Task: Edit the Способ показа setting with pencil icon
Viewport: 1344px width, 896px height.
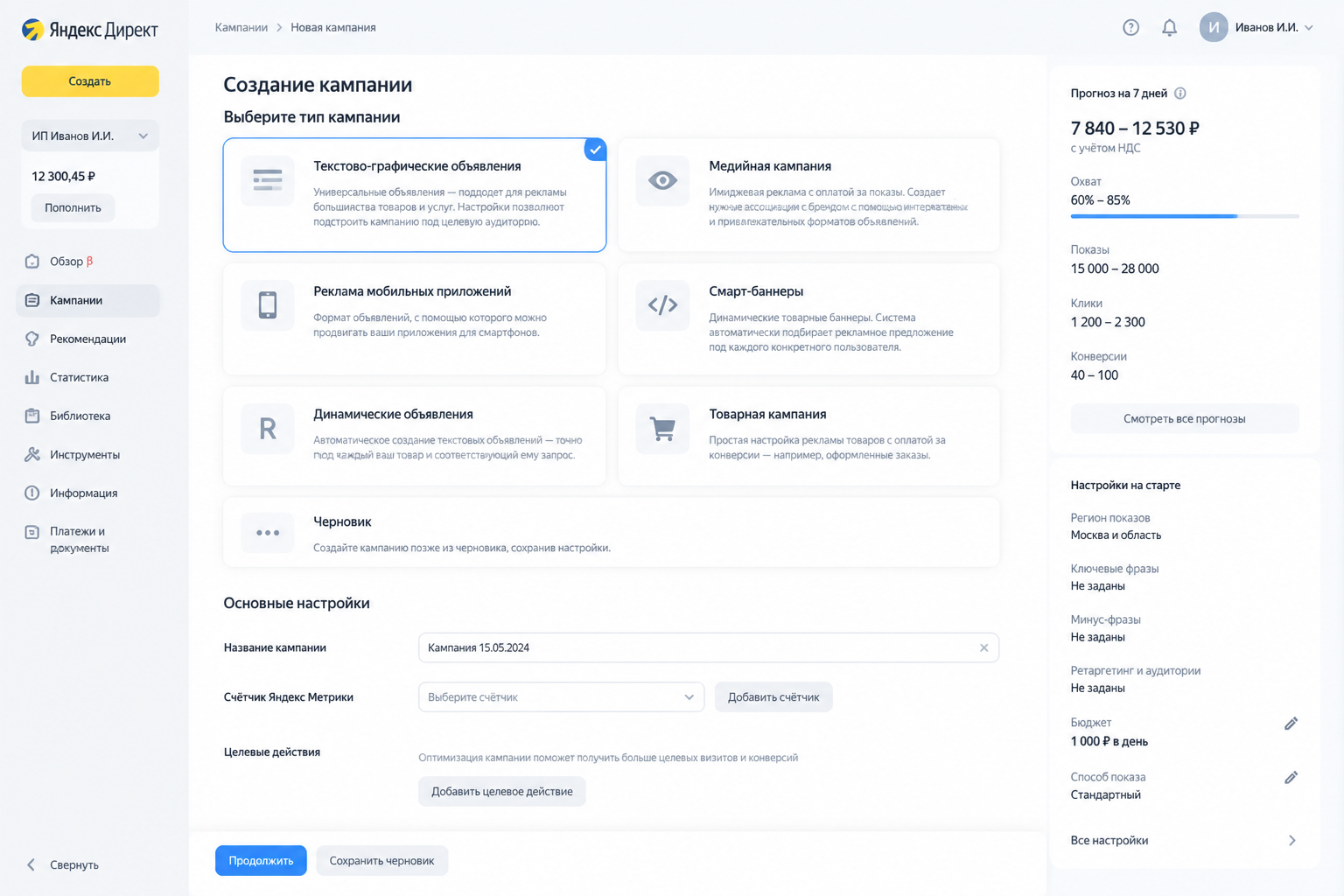Action: [x=1291, y=778]
